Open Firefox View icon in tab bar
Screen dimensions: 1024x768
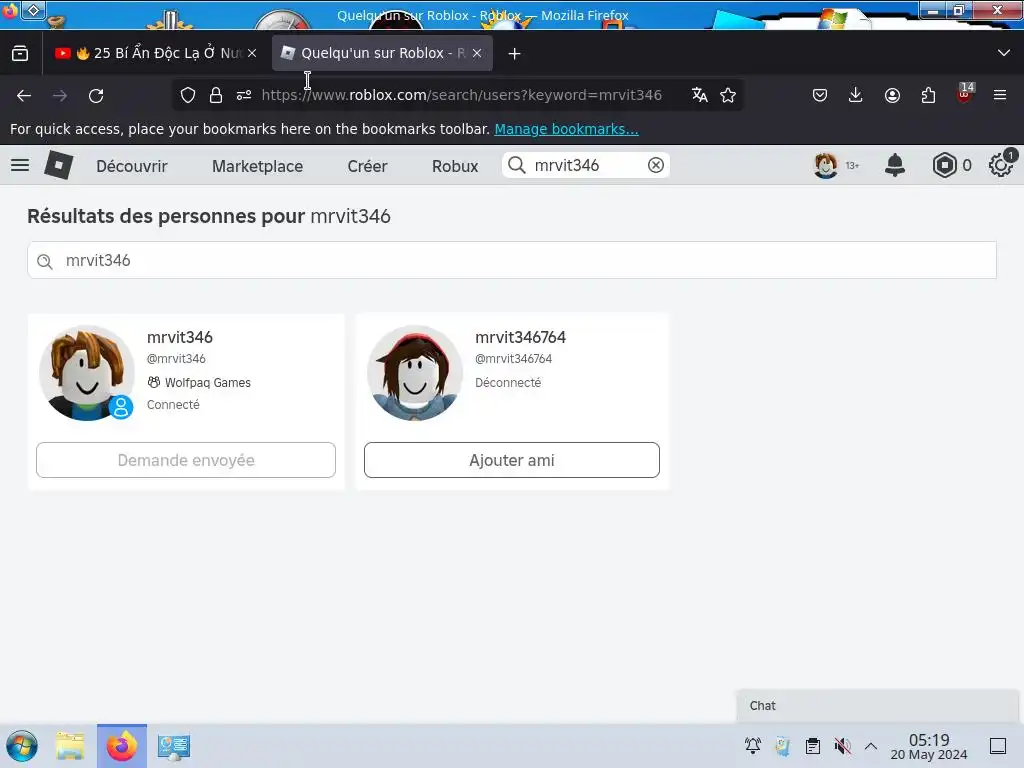[20, 54]
